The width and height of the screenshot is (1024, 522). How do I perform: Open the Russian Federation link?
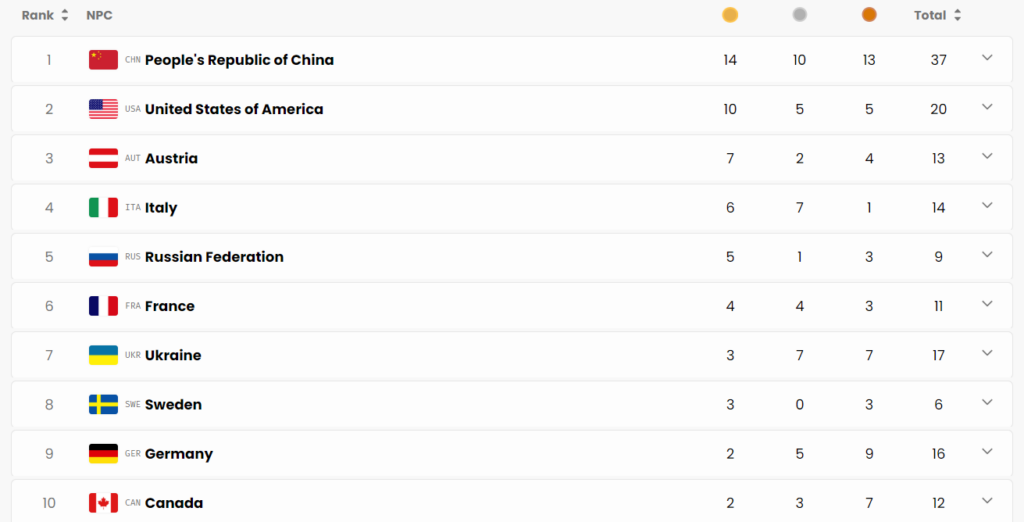pyautogui.click(x=214, y=257)
